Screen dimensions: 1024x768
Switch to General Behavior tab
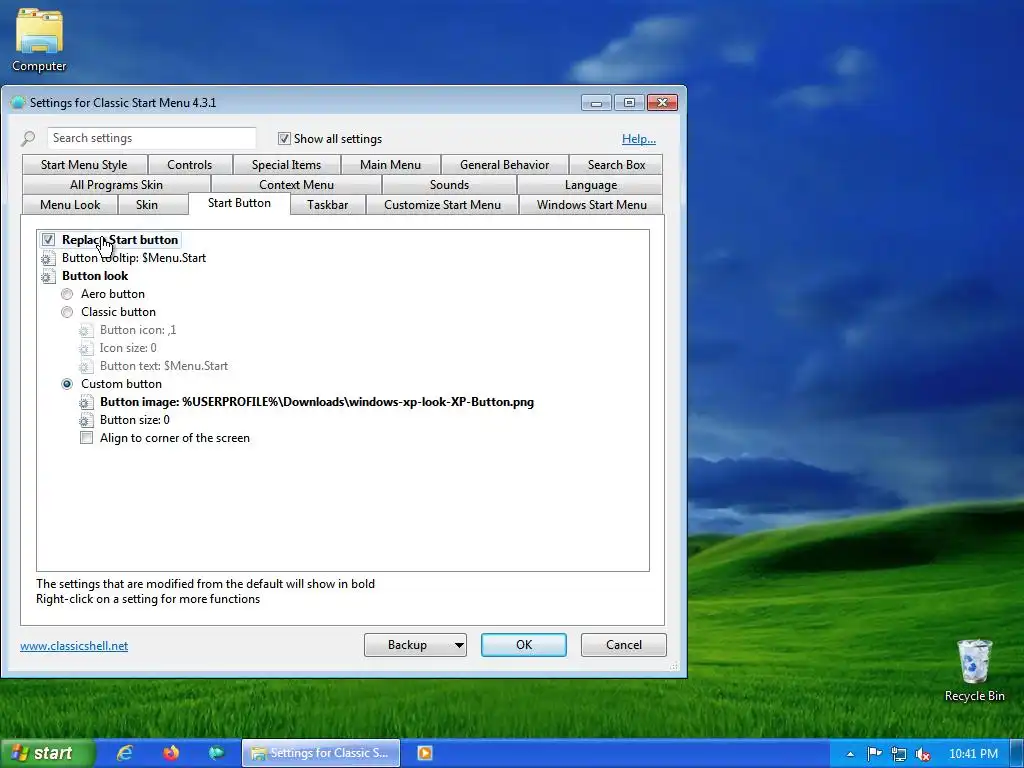[504, 165]
